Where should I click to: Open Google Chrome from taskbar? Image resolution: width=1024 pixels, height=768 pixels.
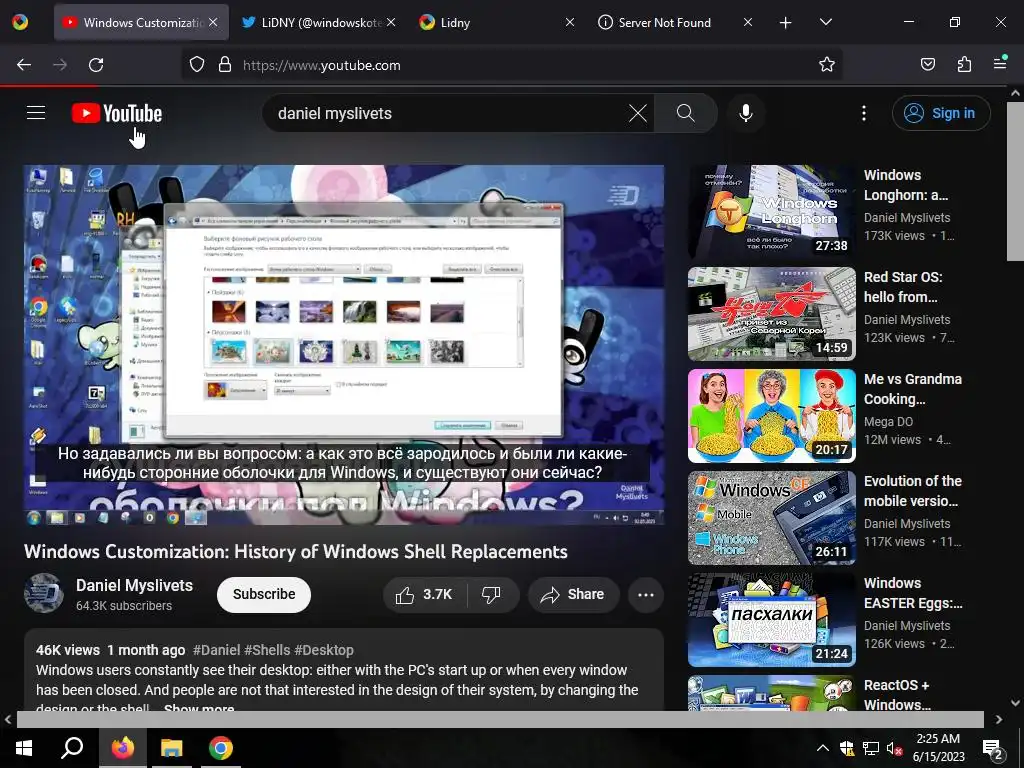pyautogui.click(x=221, y=748)
